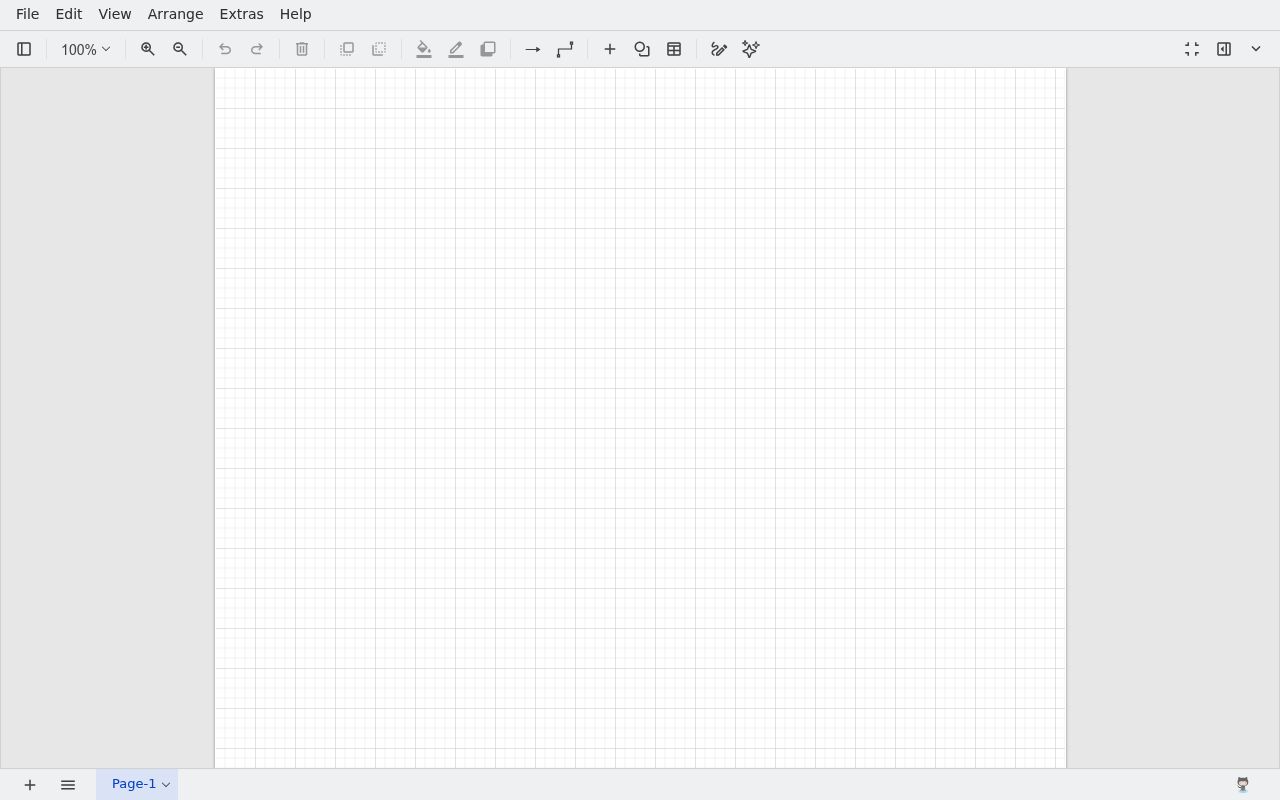Open the connection arrow style tool
The width and height of the screenshot is (1280, 800).
pos(533,49)
